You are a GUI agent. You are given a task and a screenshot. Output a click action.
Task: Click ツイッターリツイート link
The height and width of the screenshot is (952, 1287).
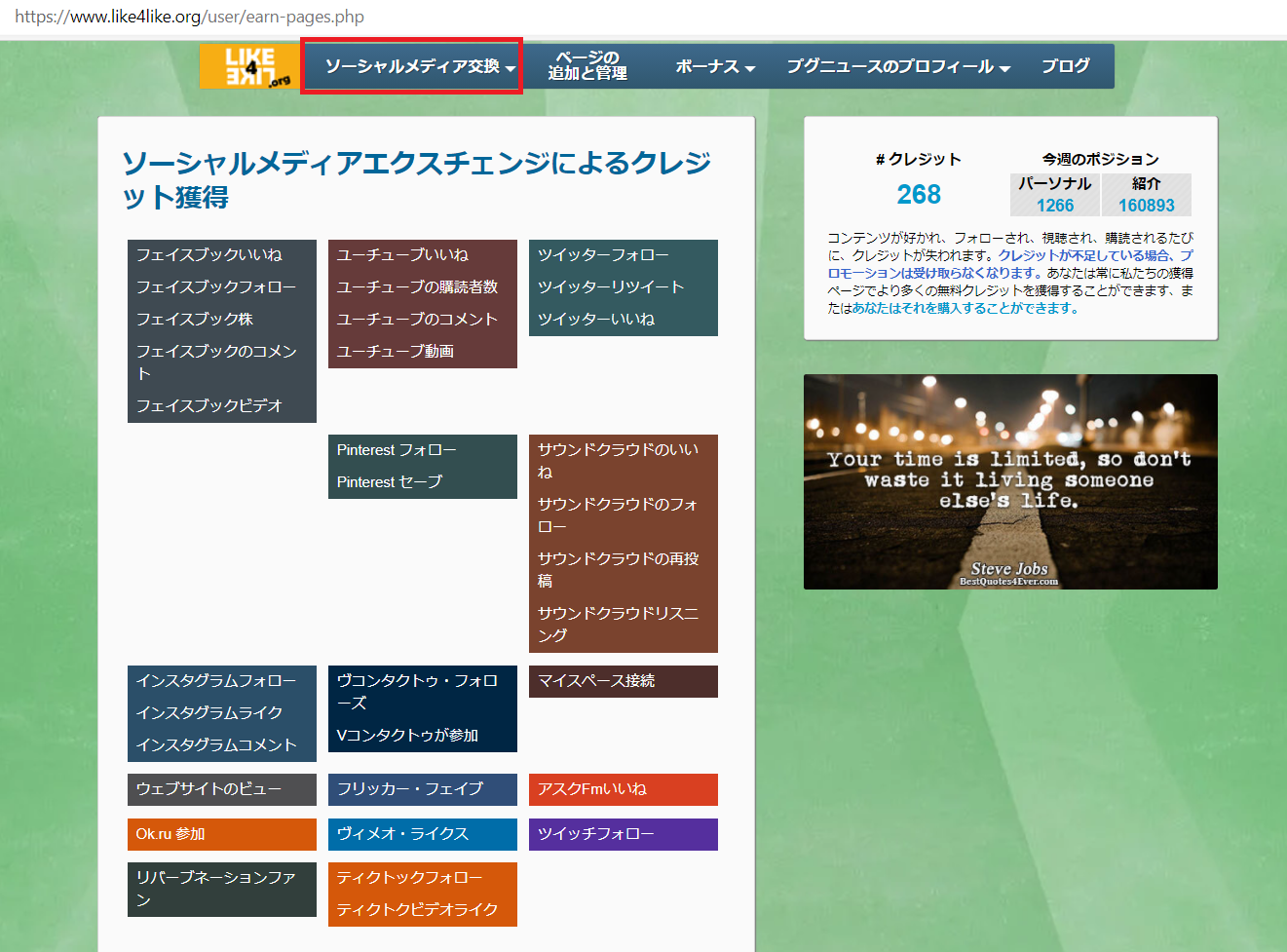point(611,287)
